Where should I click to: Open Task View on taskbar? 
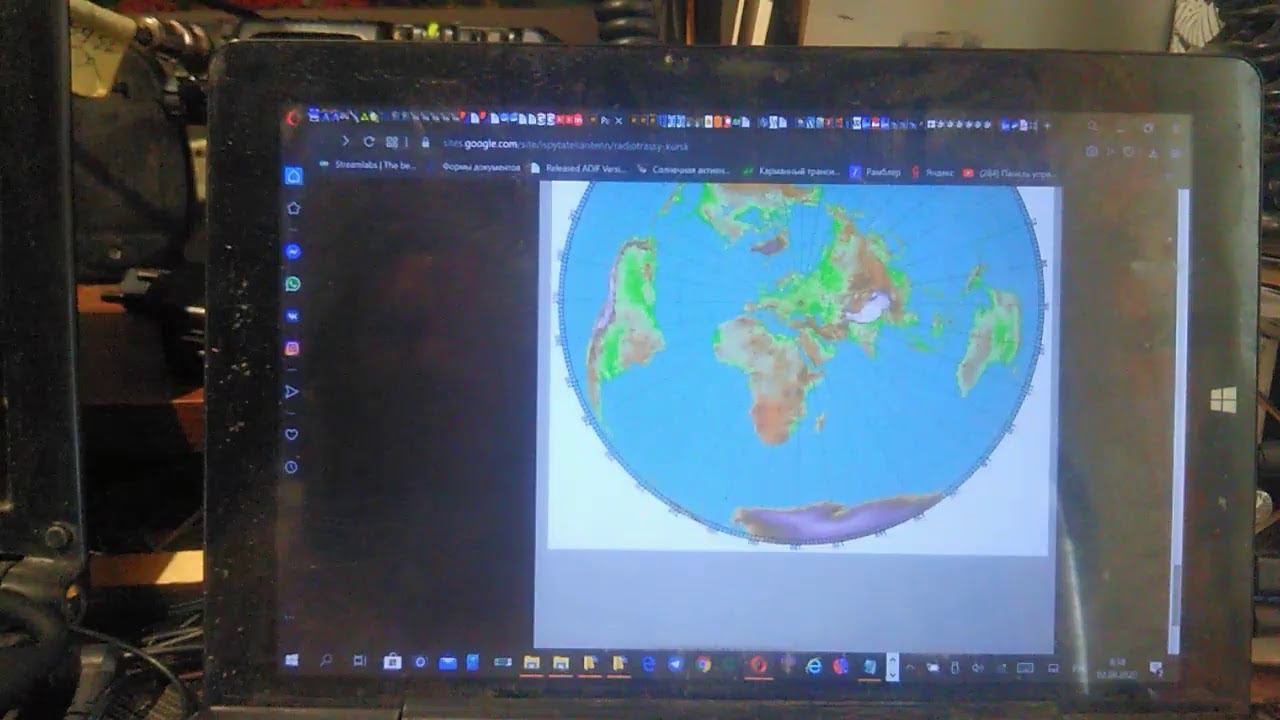click(359, 661)
